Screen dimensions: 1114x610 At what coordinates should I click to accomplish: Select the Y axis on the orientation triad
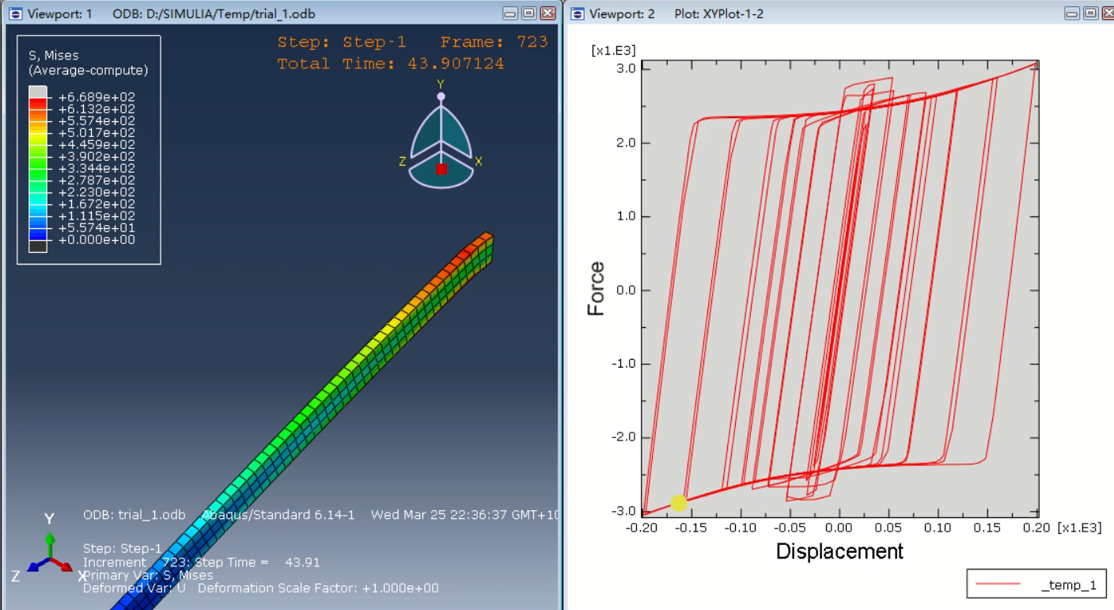coord(440,85)
